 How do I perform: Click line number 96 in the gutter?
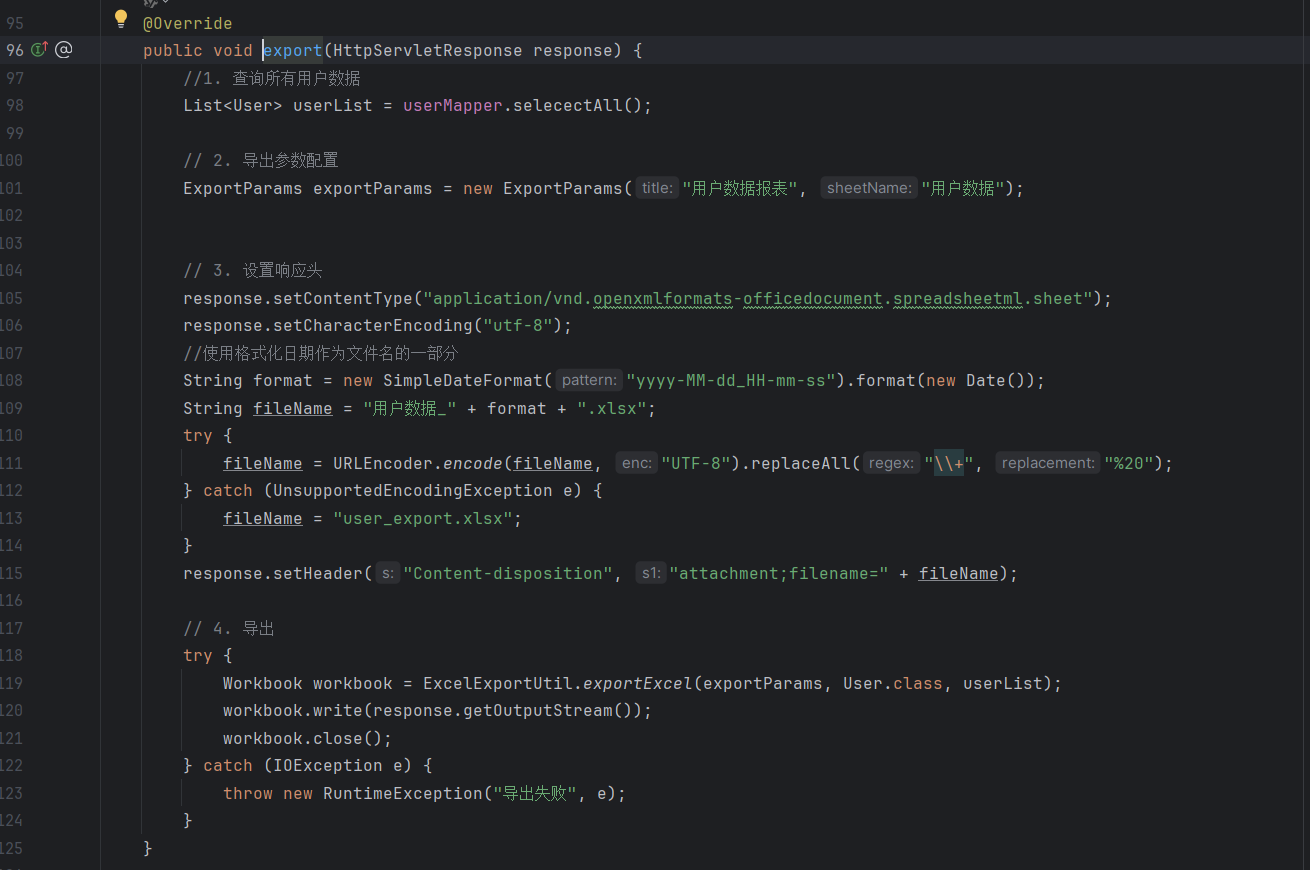pyautogui.click(x=14, y=49)
